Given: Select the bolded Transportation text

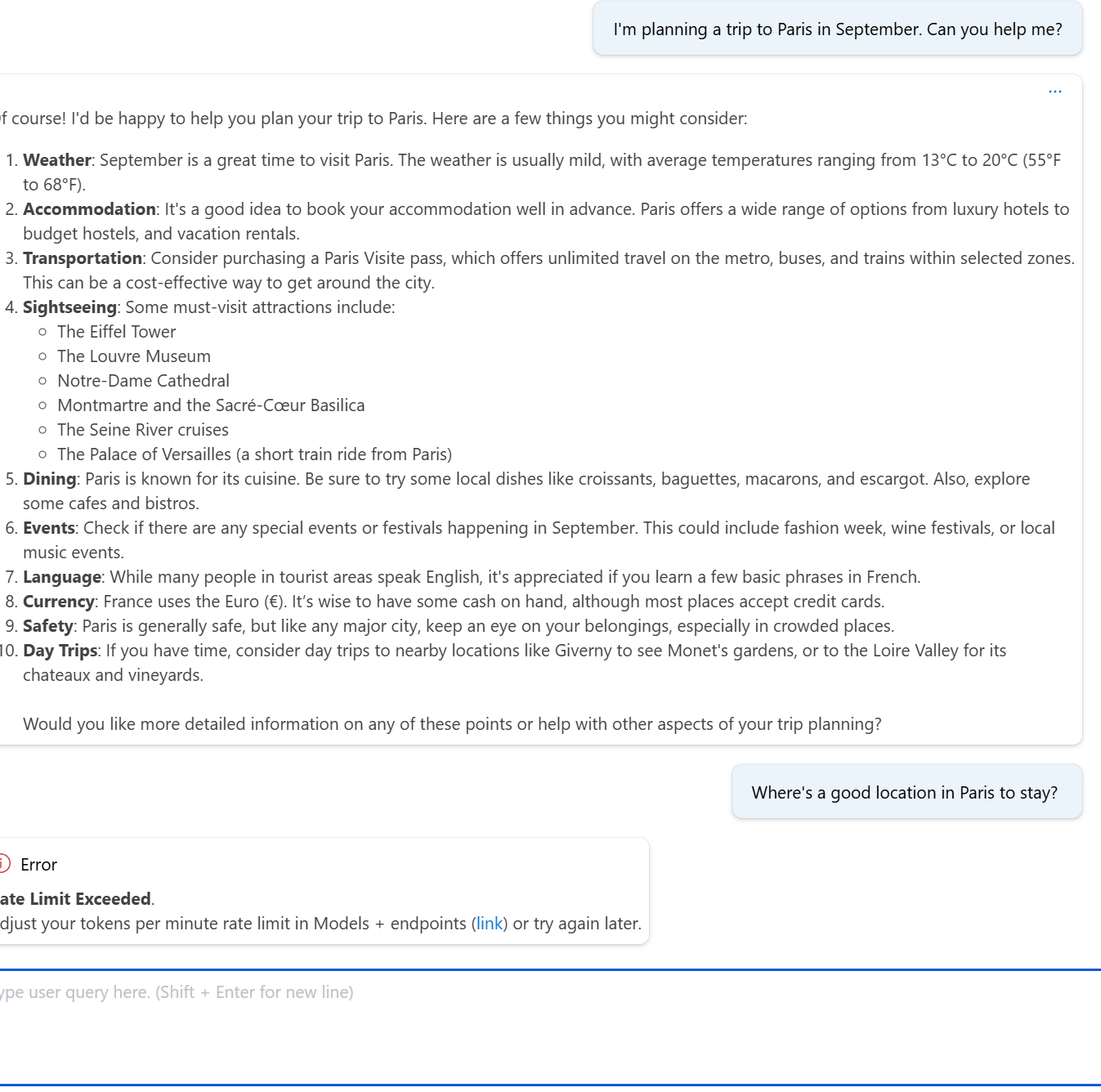Looking at the screenshot, I should click(x=81, y=257).
